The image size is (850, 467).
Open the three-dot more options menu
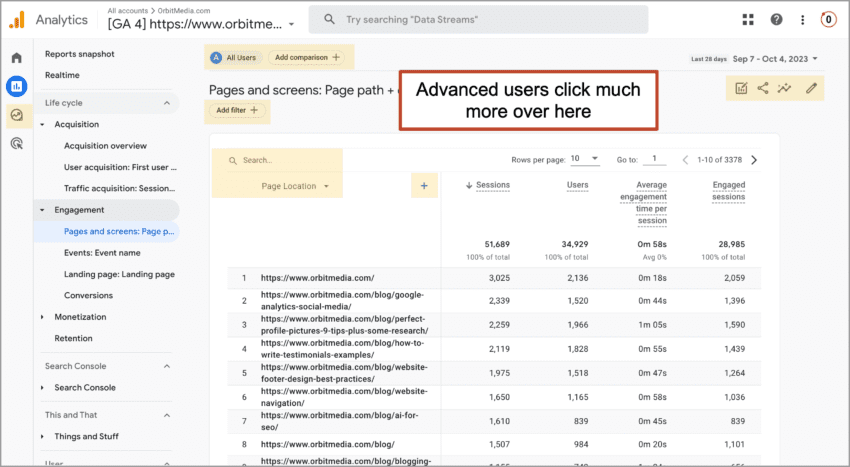pyautogui.click(x=802, y=20)
